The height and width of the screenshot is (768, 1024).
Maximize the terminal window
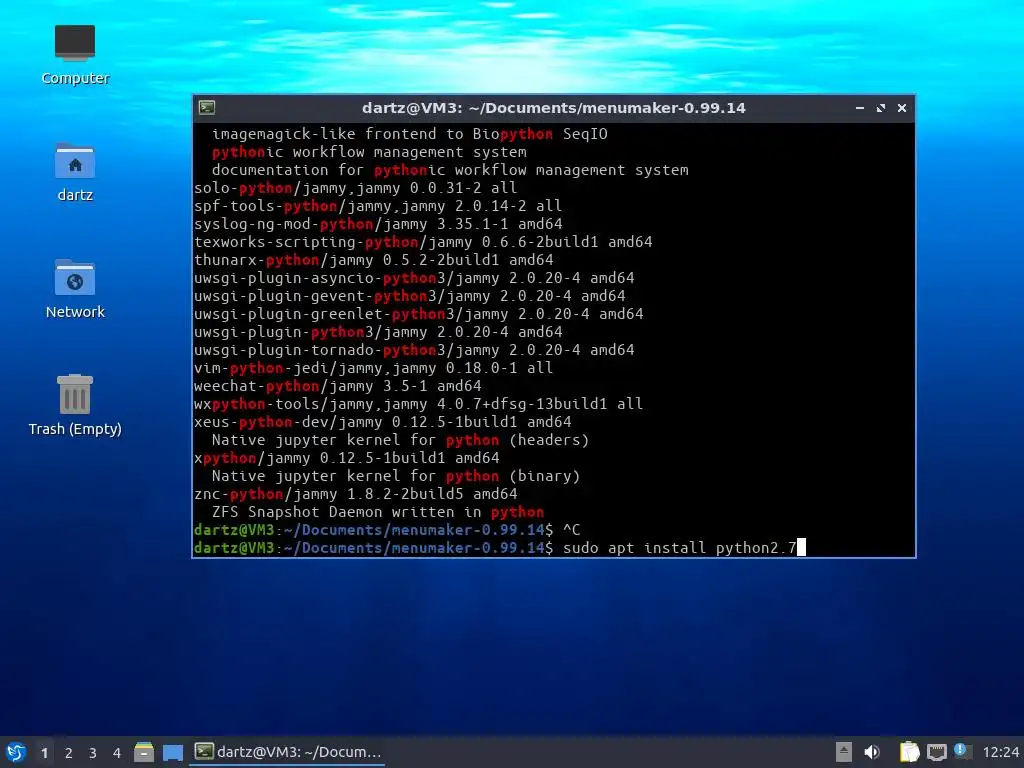(x=881, y=108)
